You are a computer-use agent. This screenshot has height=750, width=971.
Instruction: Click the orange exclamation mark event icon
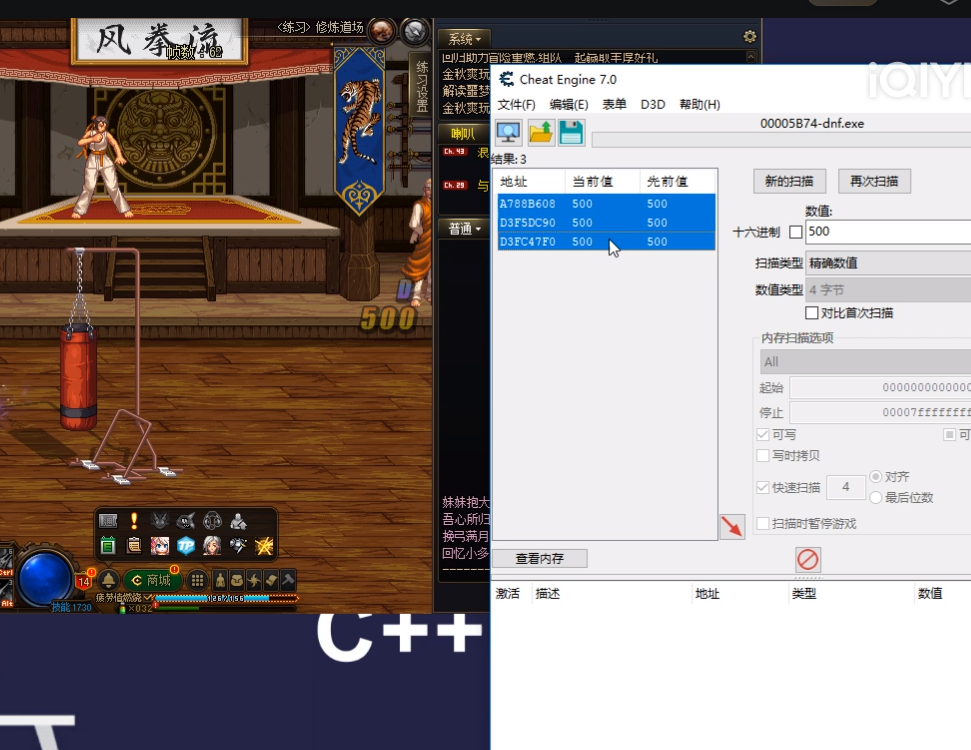134,521
